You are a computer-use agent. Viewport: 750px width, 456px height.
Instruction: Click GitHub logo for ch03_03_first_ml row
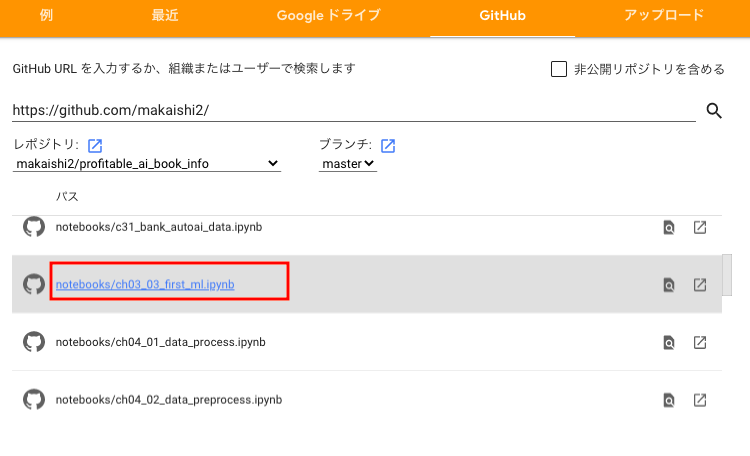coord(34,284)
